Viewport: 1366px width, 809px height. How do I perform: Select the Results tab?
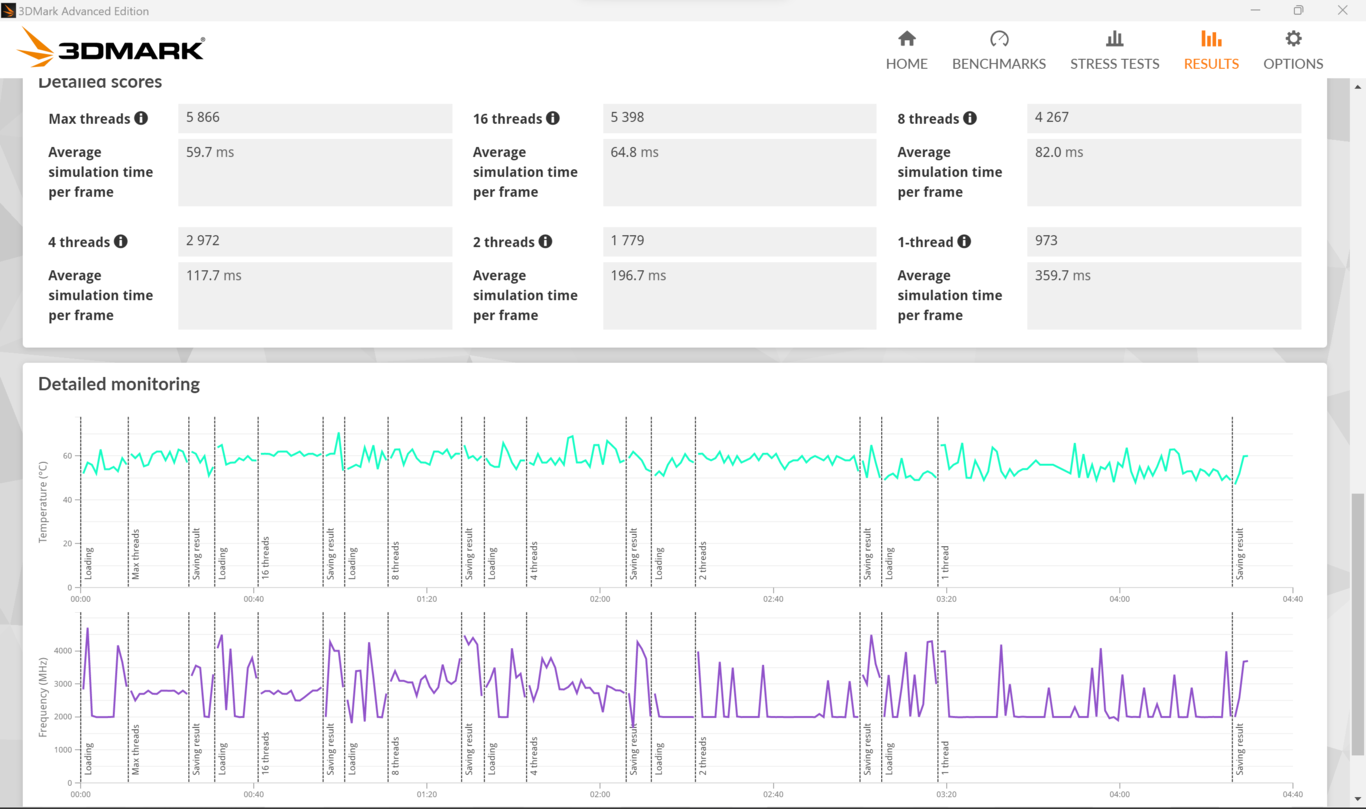click(1211, 50)
